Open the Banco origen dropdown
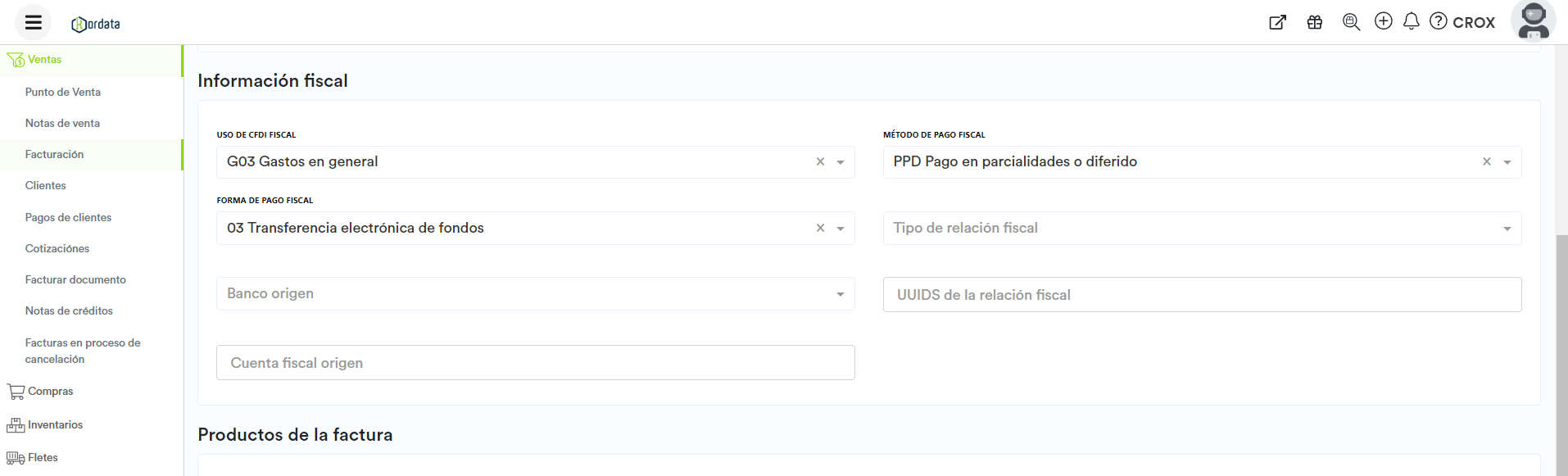The height and width of the screenshot is (476, 1568). pyautogui.click(x=840, y=294)
